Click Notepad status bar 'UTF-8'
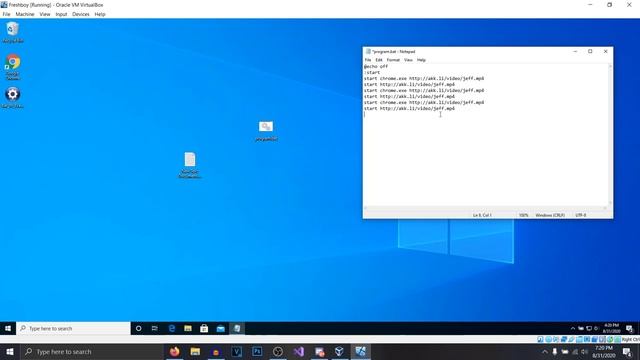The image size is (640, 360). 580,215
